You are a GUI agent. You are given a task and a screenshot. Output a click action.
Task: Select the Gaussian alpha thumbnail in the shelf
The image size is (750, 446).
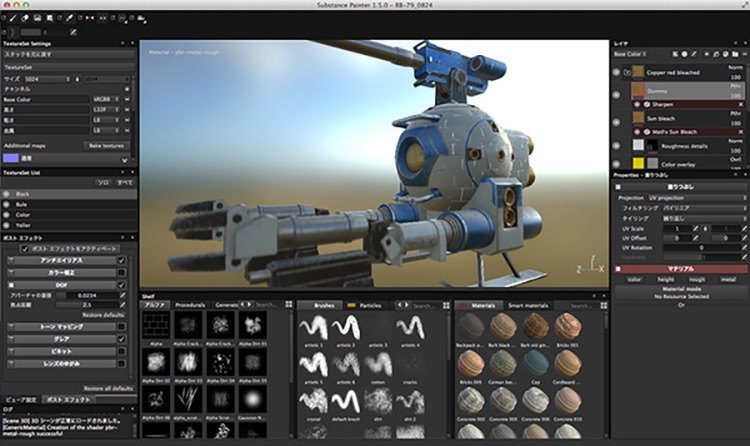pyautogui.click(x=253, y=399)
